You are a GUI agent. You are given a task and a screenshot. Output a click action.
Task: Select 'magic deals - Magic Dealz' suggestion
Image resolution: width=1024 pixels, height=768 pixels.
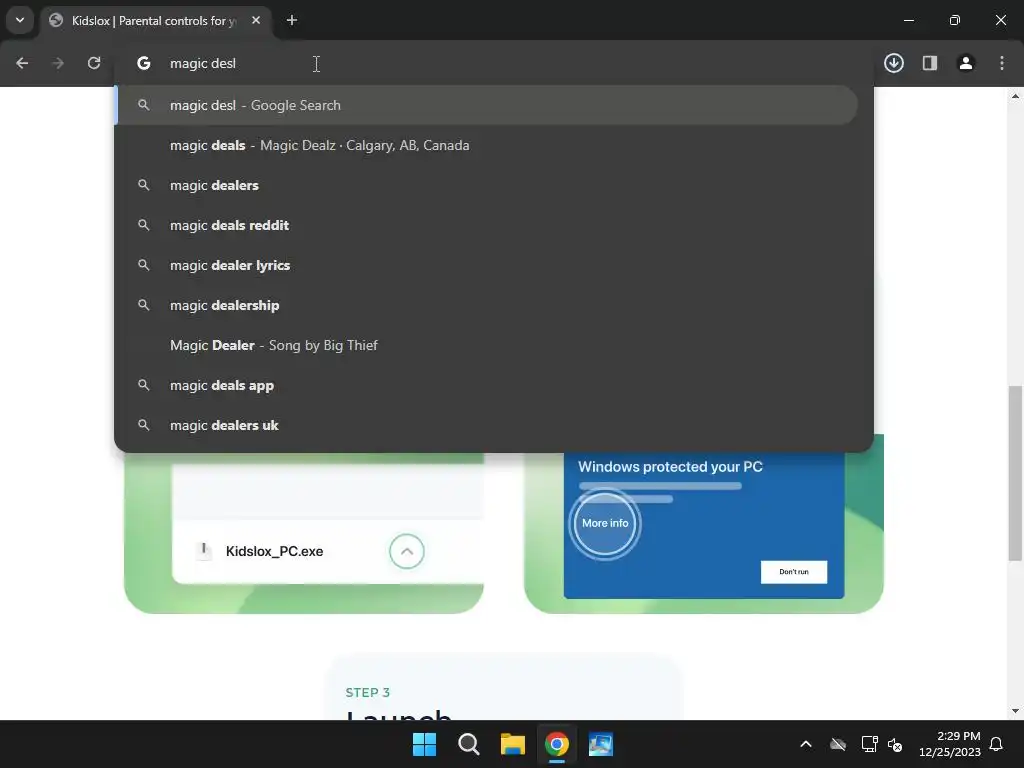click(x=487, y=145)
